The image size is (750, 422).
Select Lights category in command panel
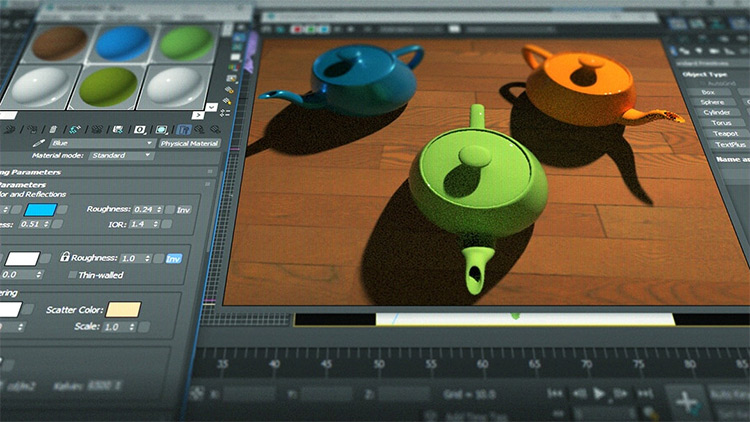(700, 50)
